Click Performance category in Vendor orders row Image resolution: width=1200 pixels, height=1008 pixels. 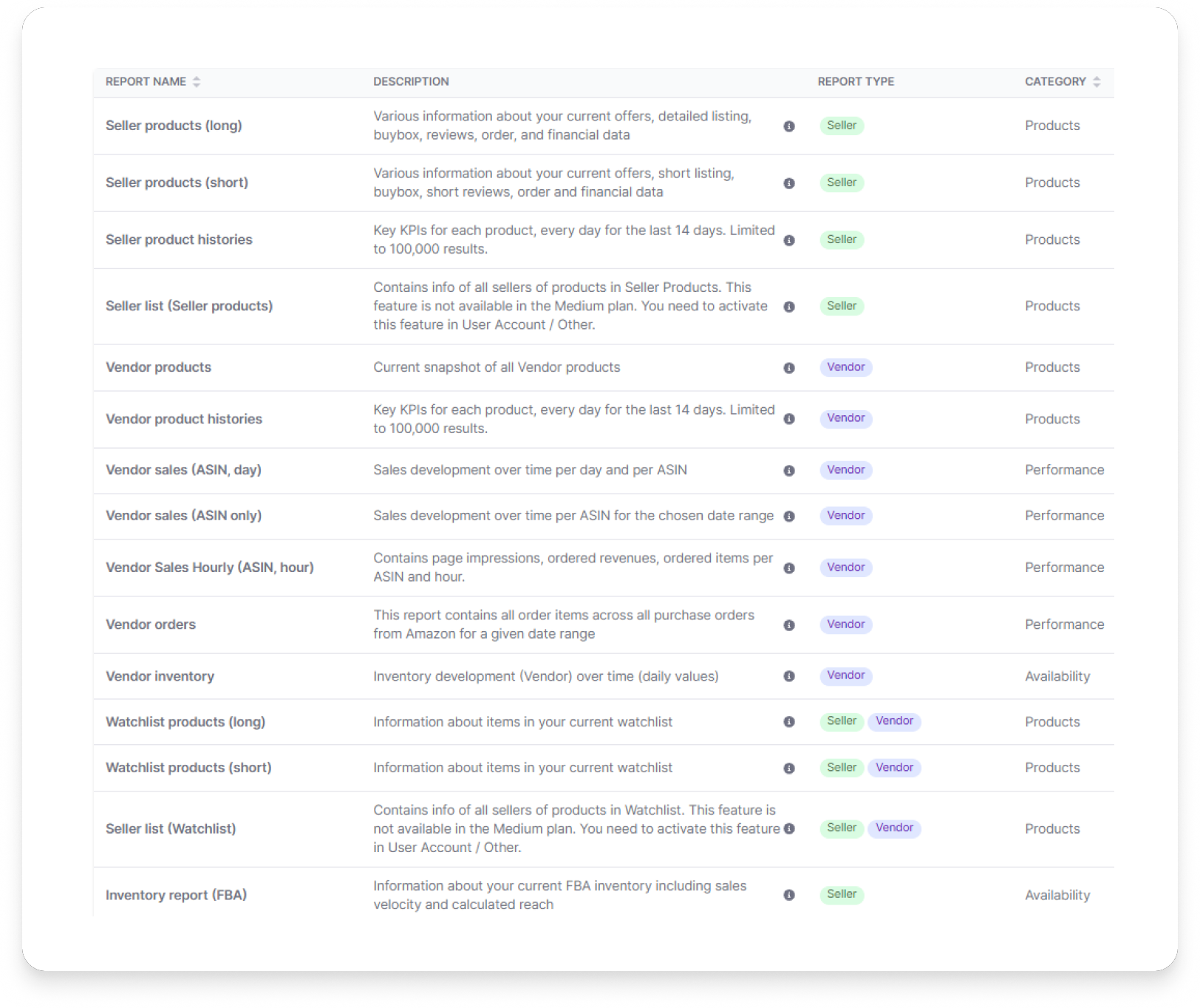coord(1064,624)
